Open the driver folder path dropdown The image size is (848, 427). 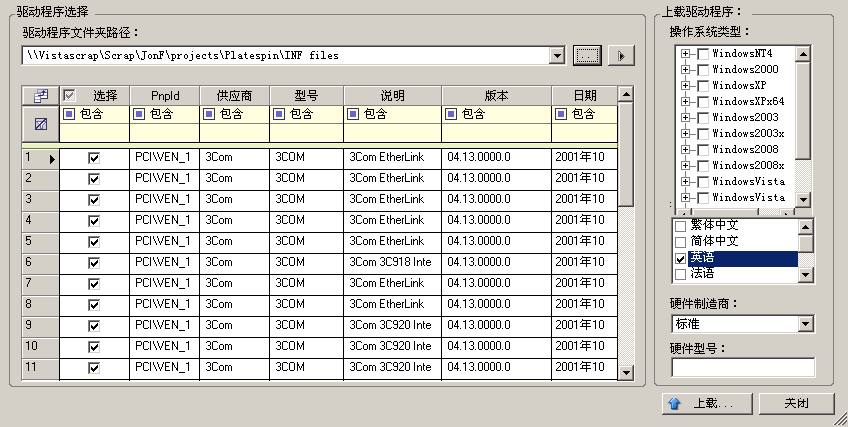click(x=556, y=55)
